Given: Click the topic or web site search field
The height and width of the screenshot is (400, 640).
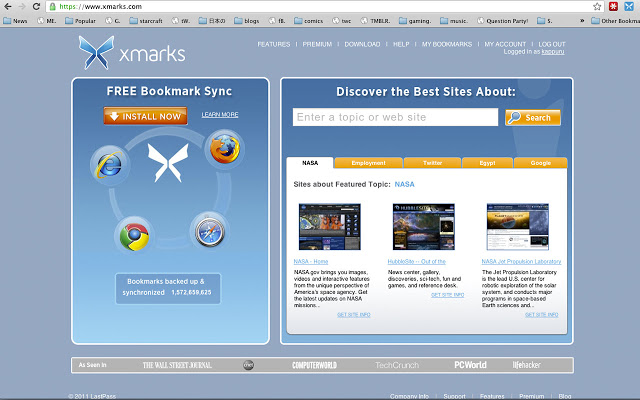Looking at the screenshot, I should [x=396, y=117].
